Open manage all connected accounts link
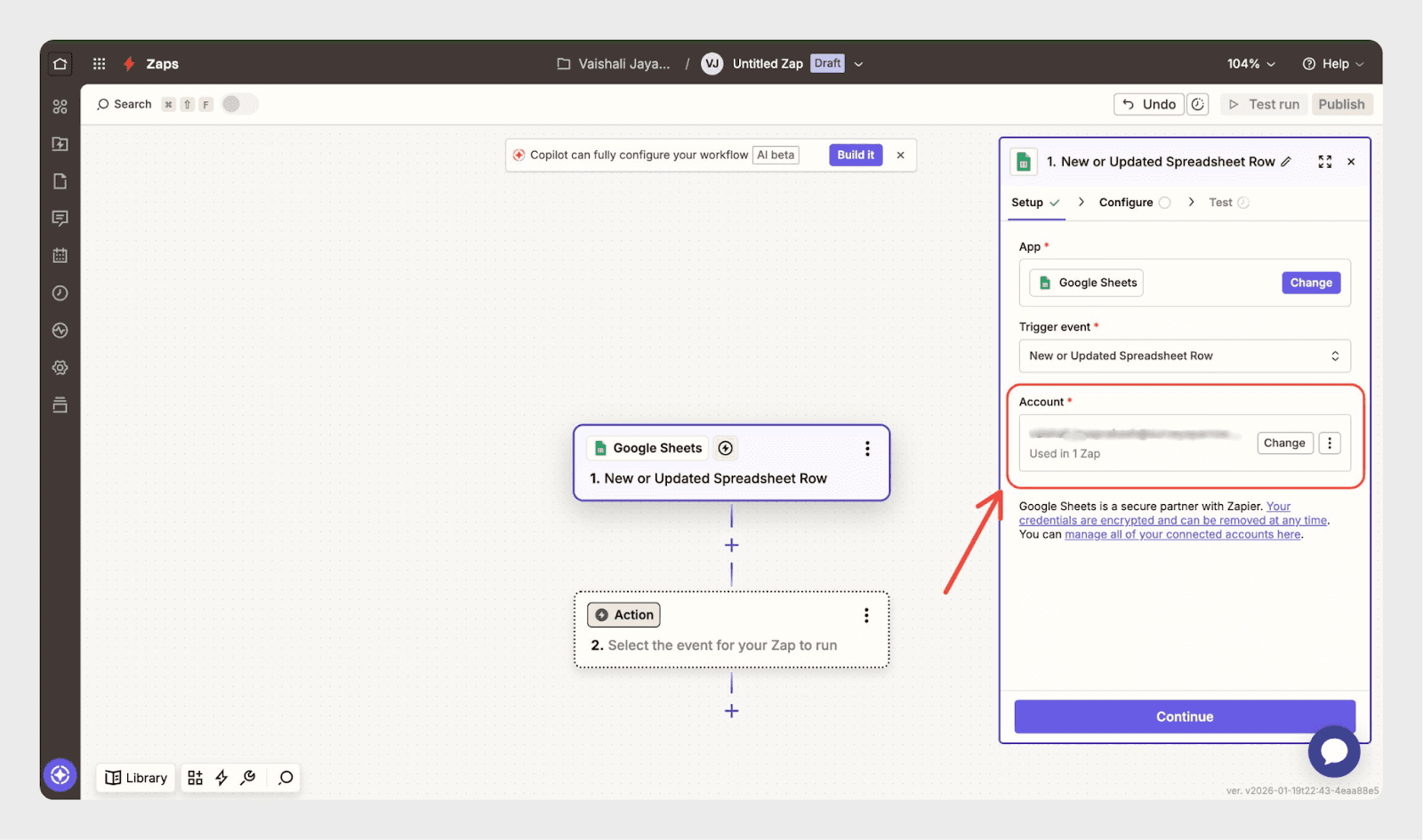The height and width of the screenshot is (840, 1423). 1182,535
